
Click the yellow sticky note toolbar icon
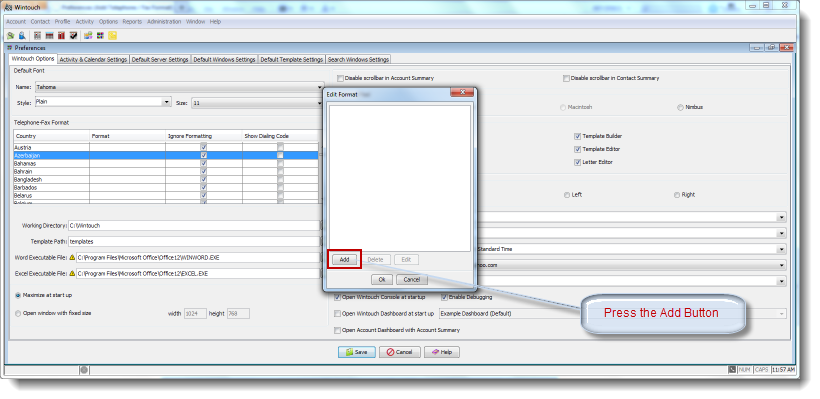(112, 36)
